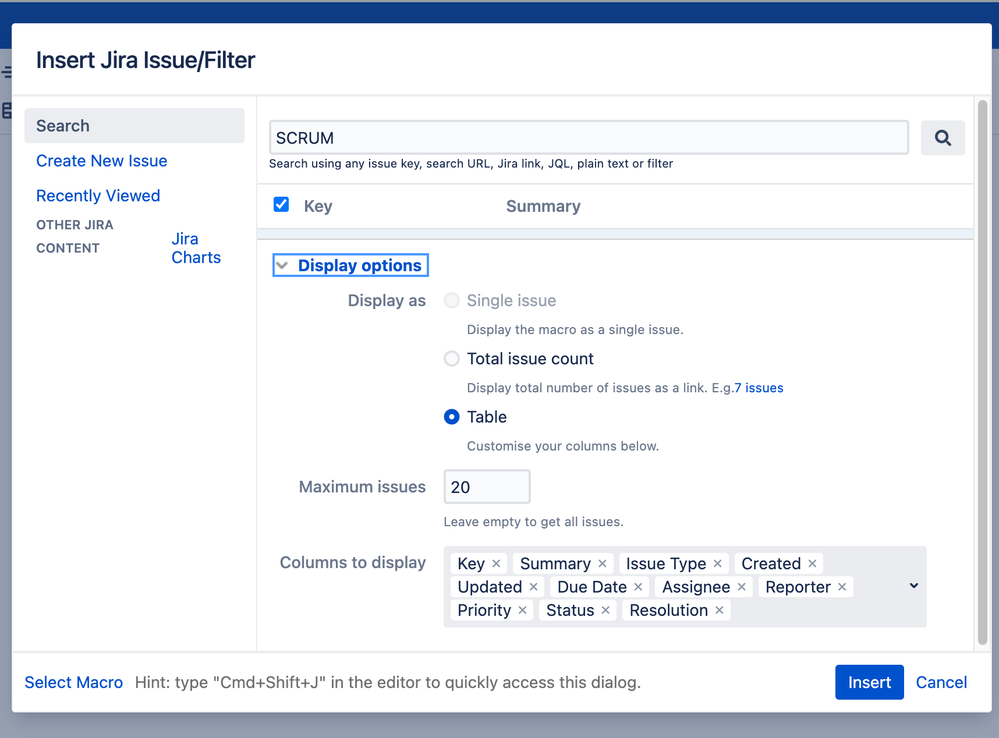The width and height of the screenshot is (999, 738).
Task: Follow the '7 issues' example link
Action: click(x=759, y=387)
